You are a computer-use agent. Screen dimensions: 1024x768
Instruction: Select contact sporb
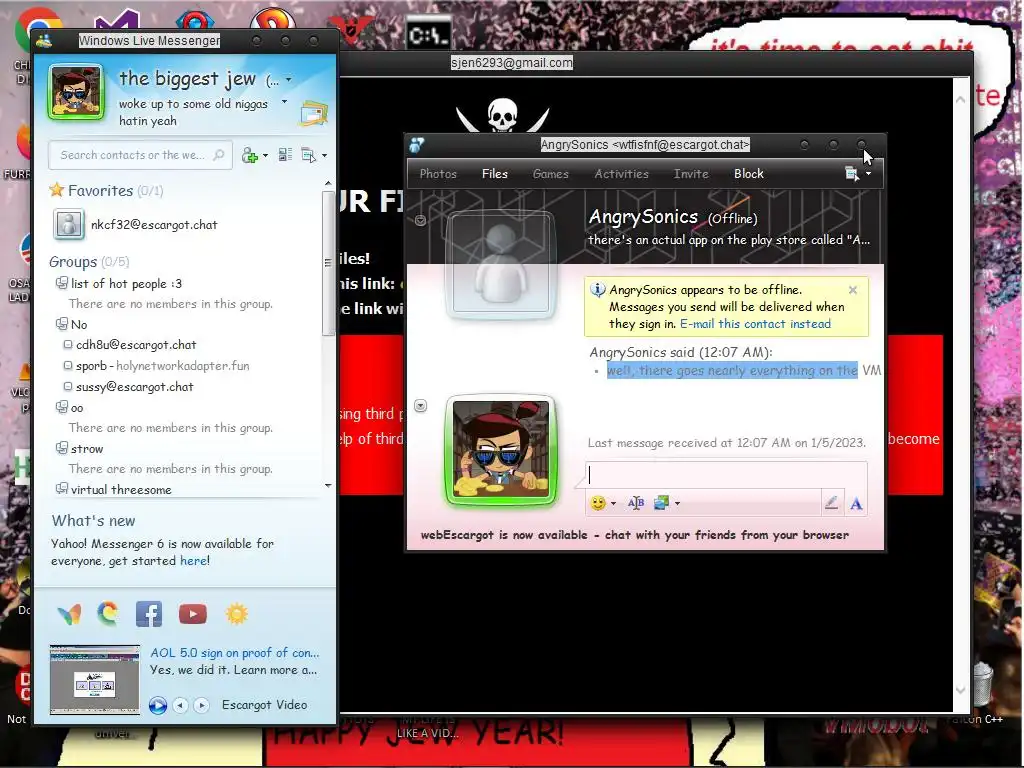[156, 366]
